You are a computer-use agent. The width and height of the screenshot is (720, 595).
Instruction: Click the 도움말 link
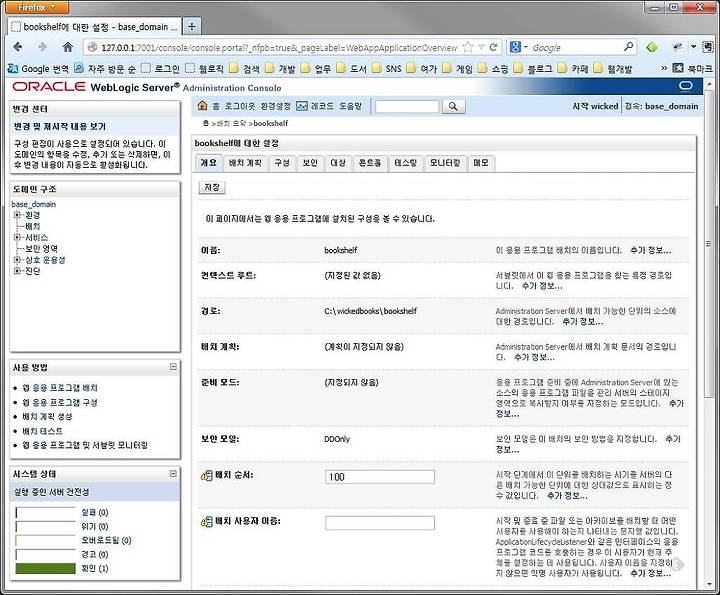click(350, 106)
